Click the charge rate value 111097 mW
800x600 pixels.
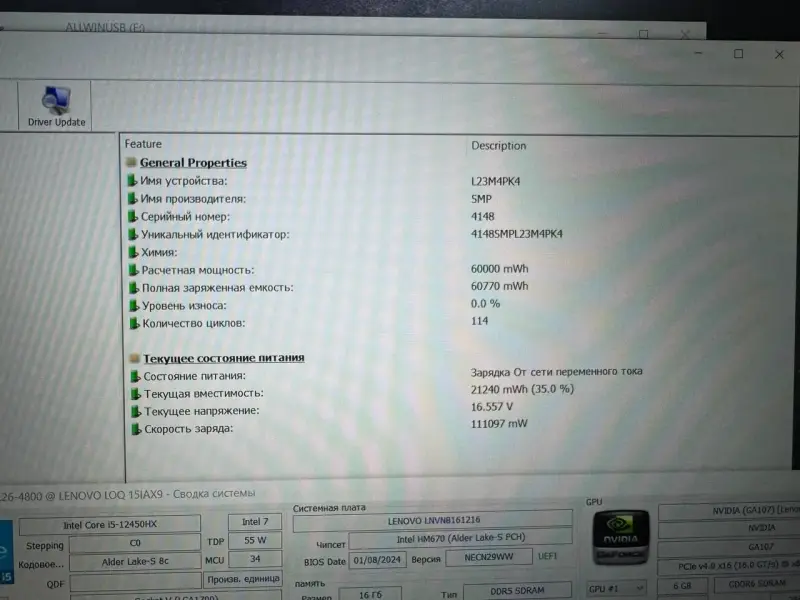(499, 423)
